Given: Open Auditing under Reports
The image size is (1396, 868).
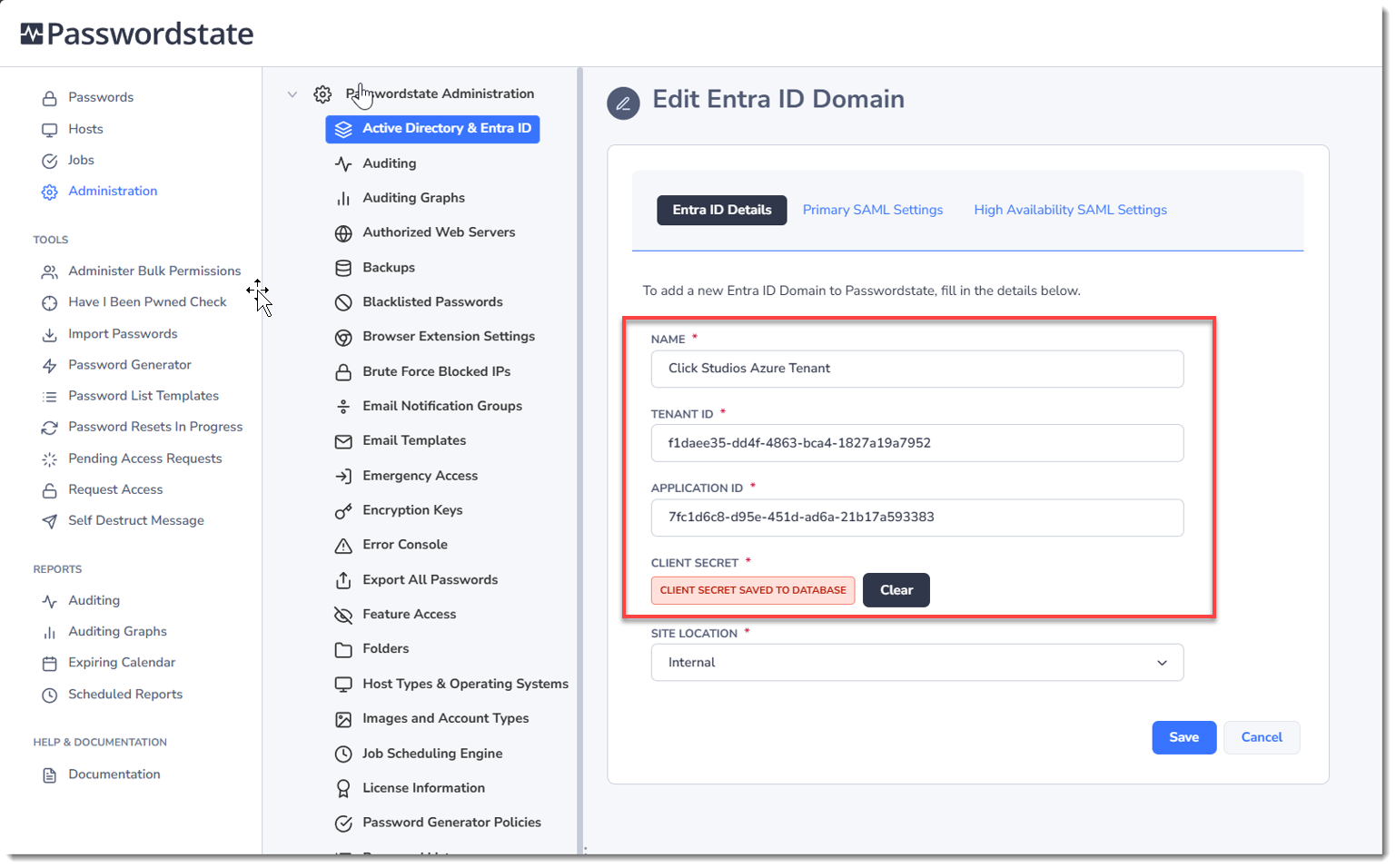Looking at the screenshot, I should click(x=94, y=600).
